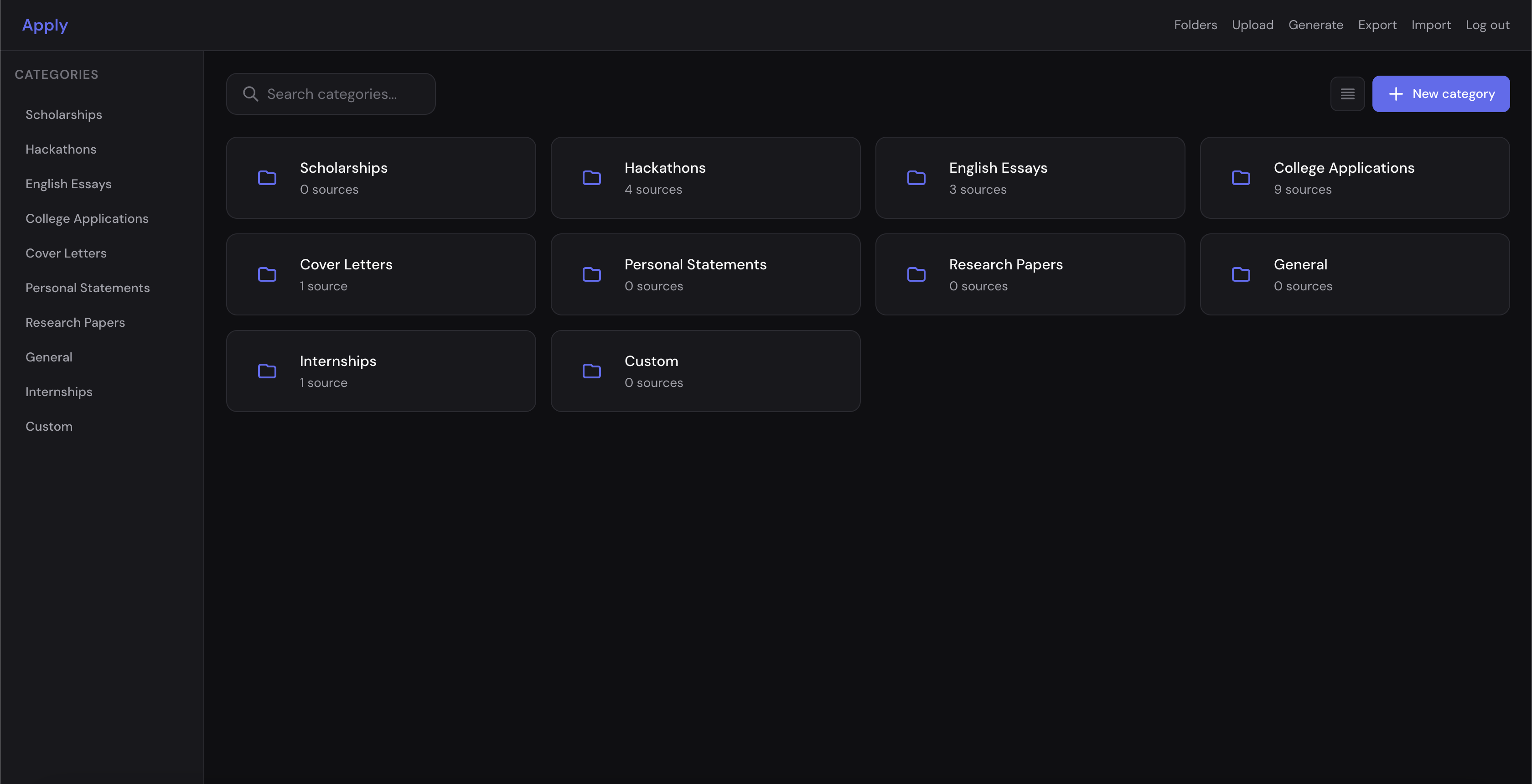Screen dimensions: 1532x784
Task: Create a New category
Action: (x=1440, y=94)
